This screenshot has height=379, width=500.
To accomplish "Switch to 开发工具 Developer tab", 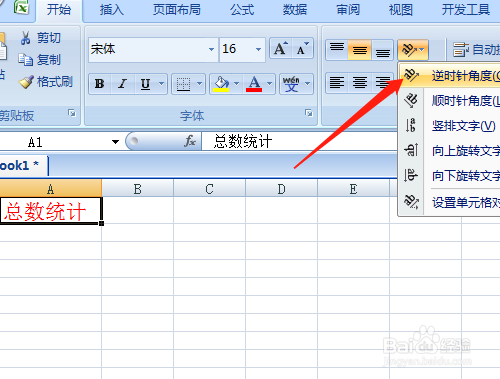I will (x=466, y=10).
